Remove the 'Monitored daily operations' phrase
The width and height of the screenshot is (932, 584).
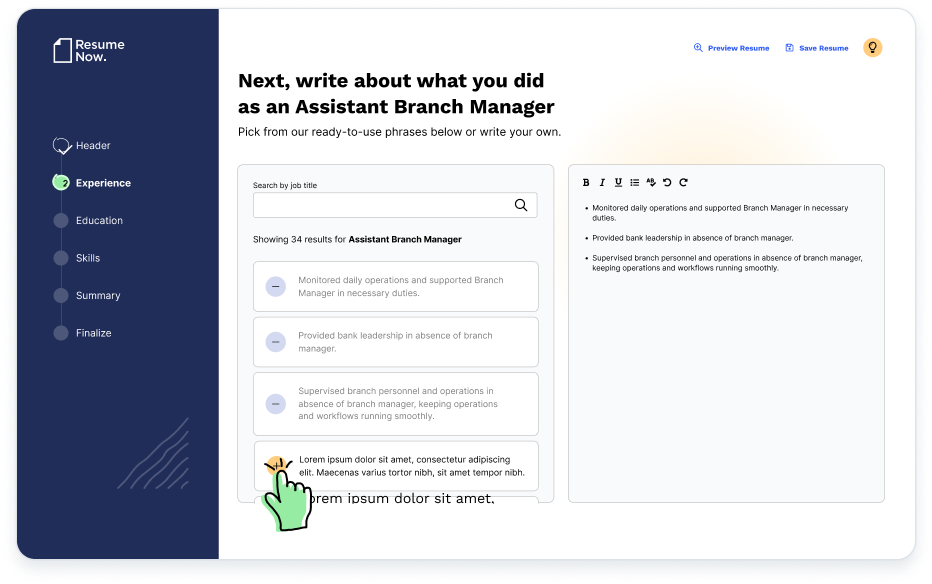(275, 287)
